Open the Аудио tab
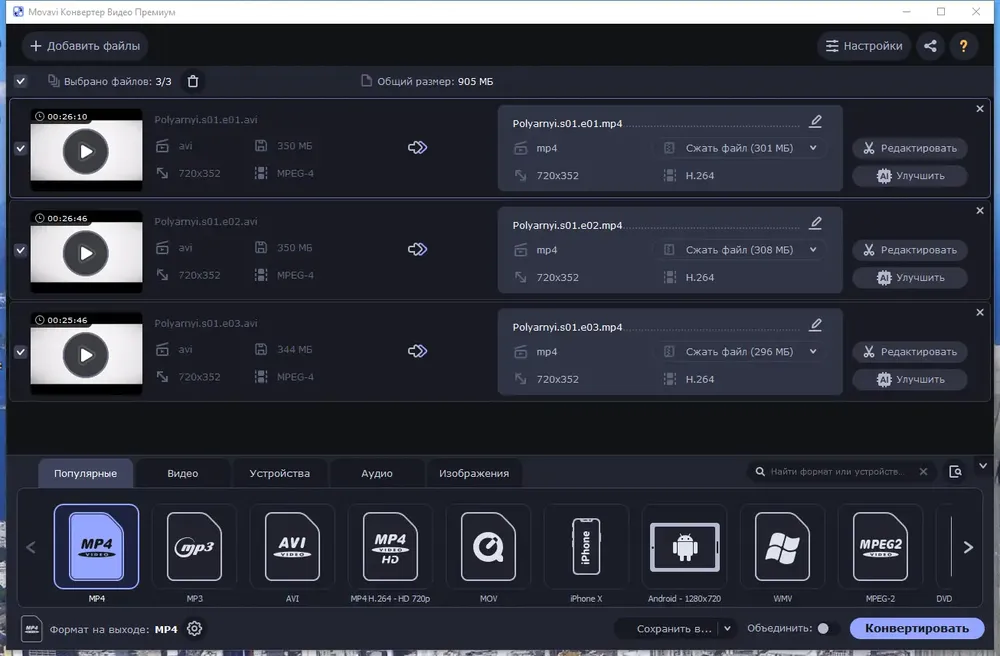Image resolution: width=1000 pixels, height=656 pixels. tap(377, 474)
